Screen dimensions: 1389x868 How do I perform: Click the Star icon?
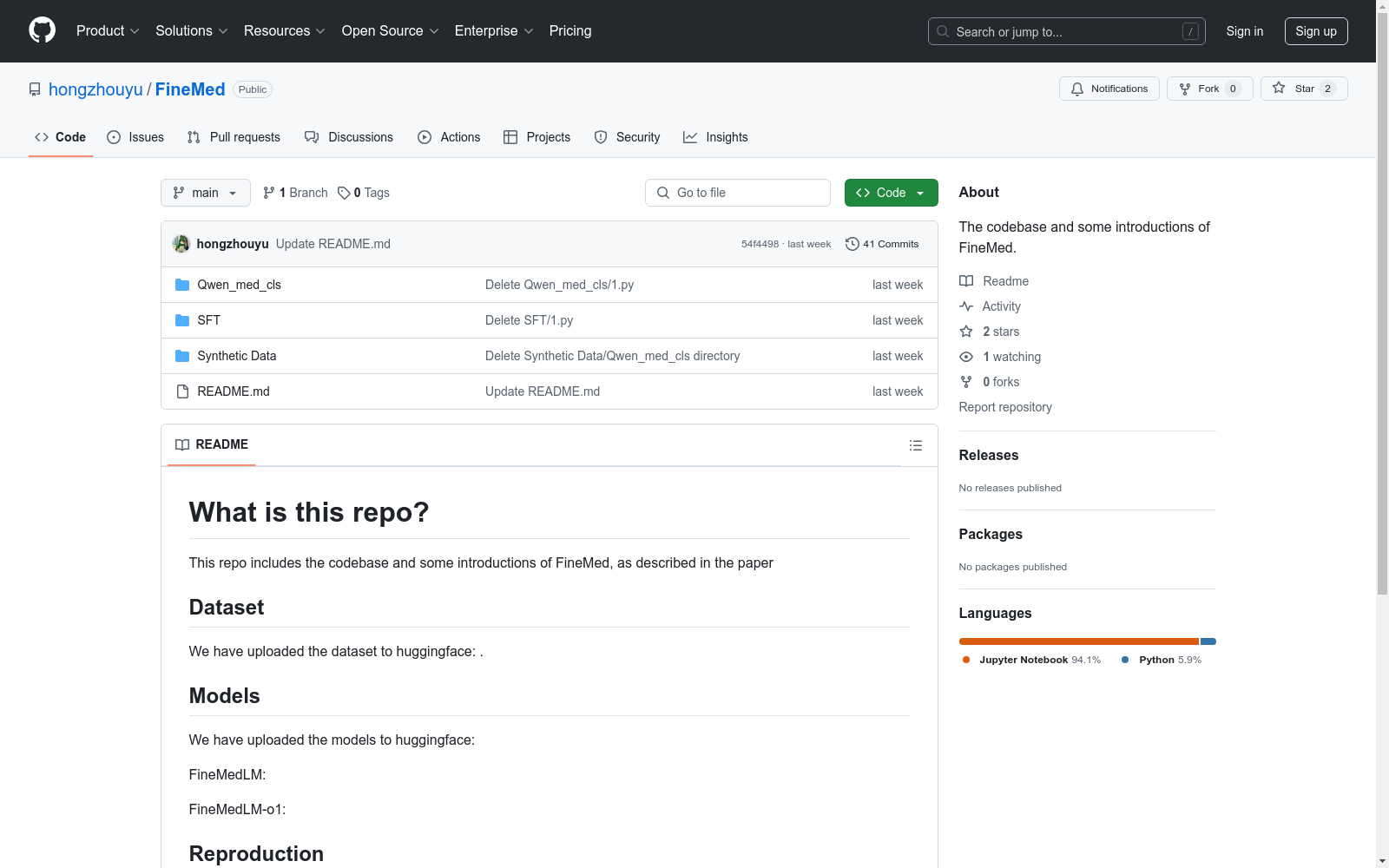[x=1279, y=88]
